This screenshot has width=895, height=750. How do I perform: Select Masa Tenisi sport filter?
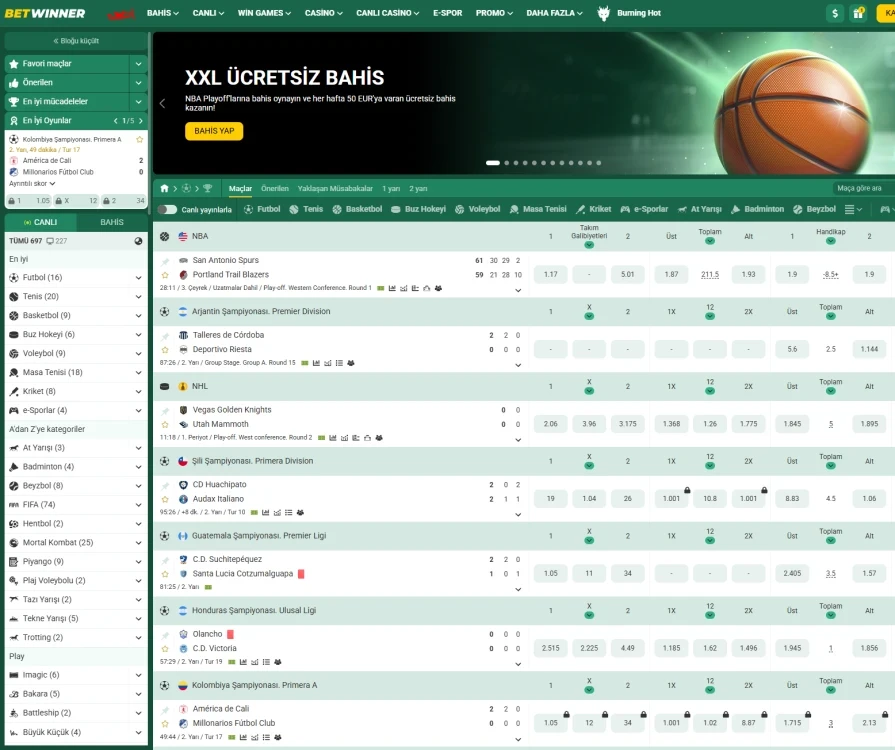[538, 209]
